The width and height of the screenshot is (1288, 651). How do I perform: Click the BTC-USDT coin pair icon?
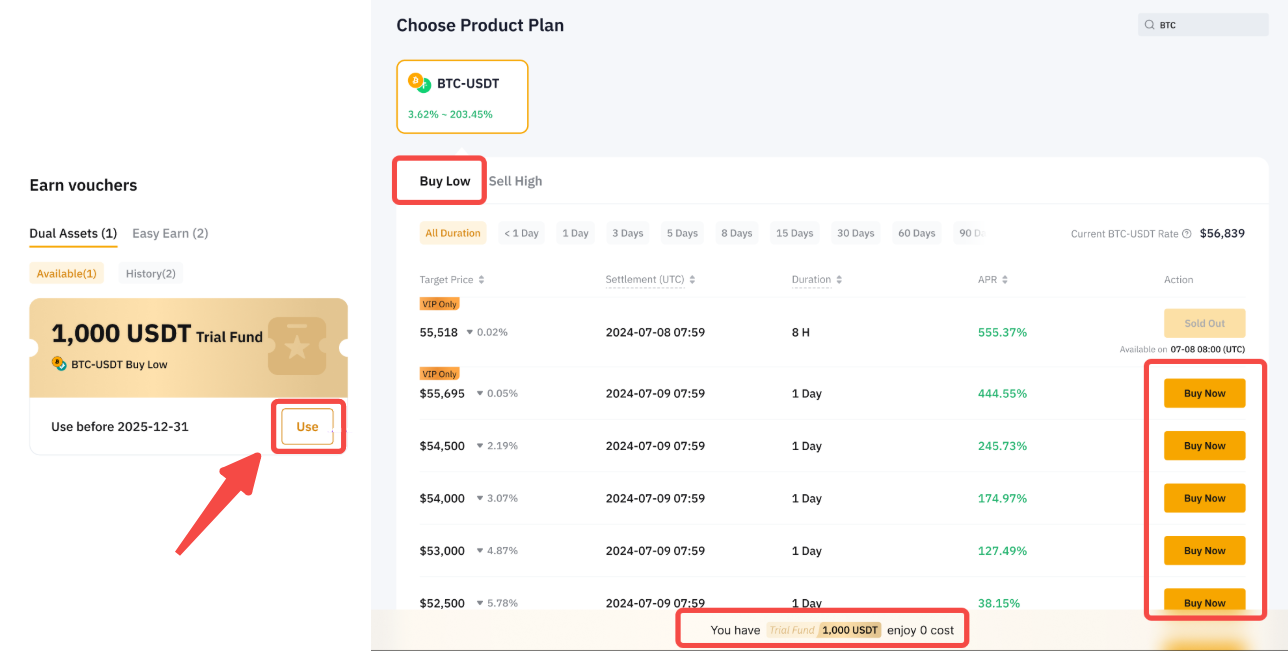(x=418, y=83)
